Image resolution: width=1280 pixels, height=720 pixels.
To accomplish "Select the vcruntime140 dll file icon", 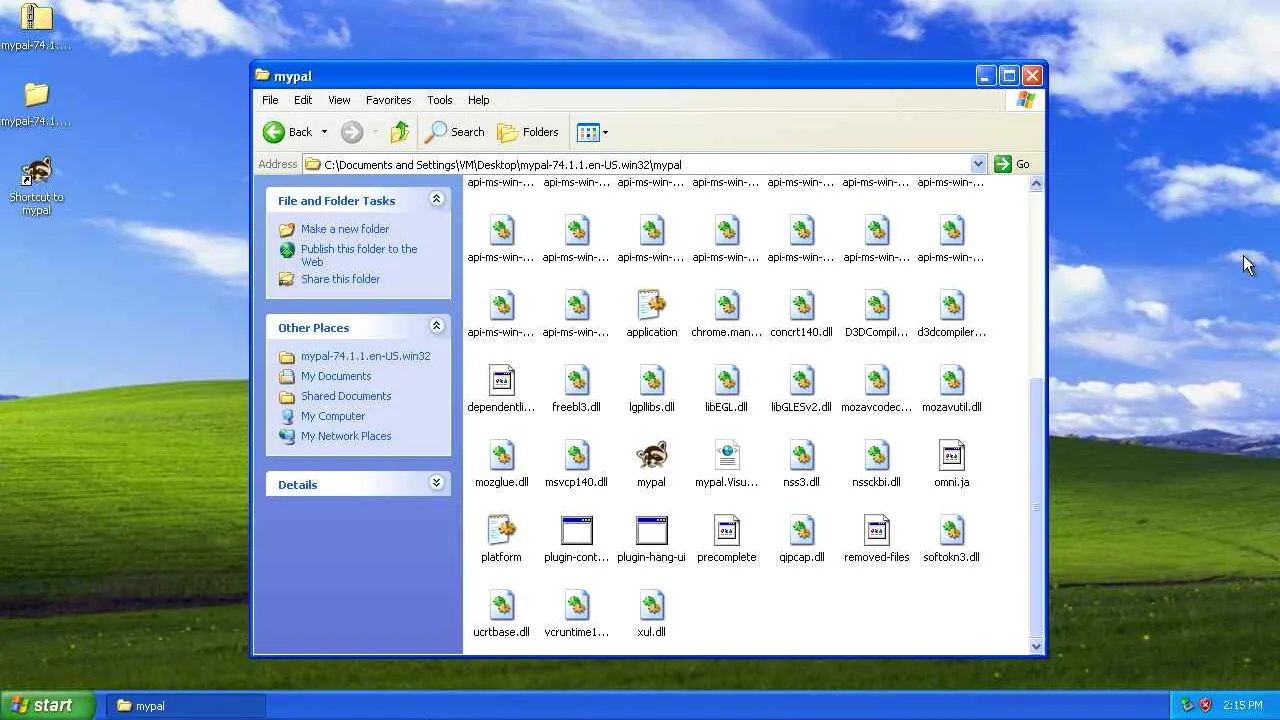I will [x=576, y=606].
